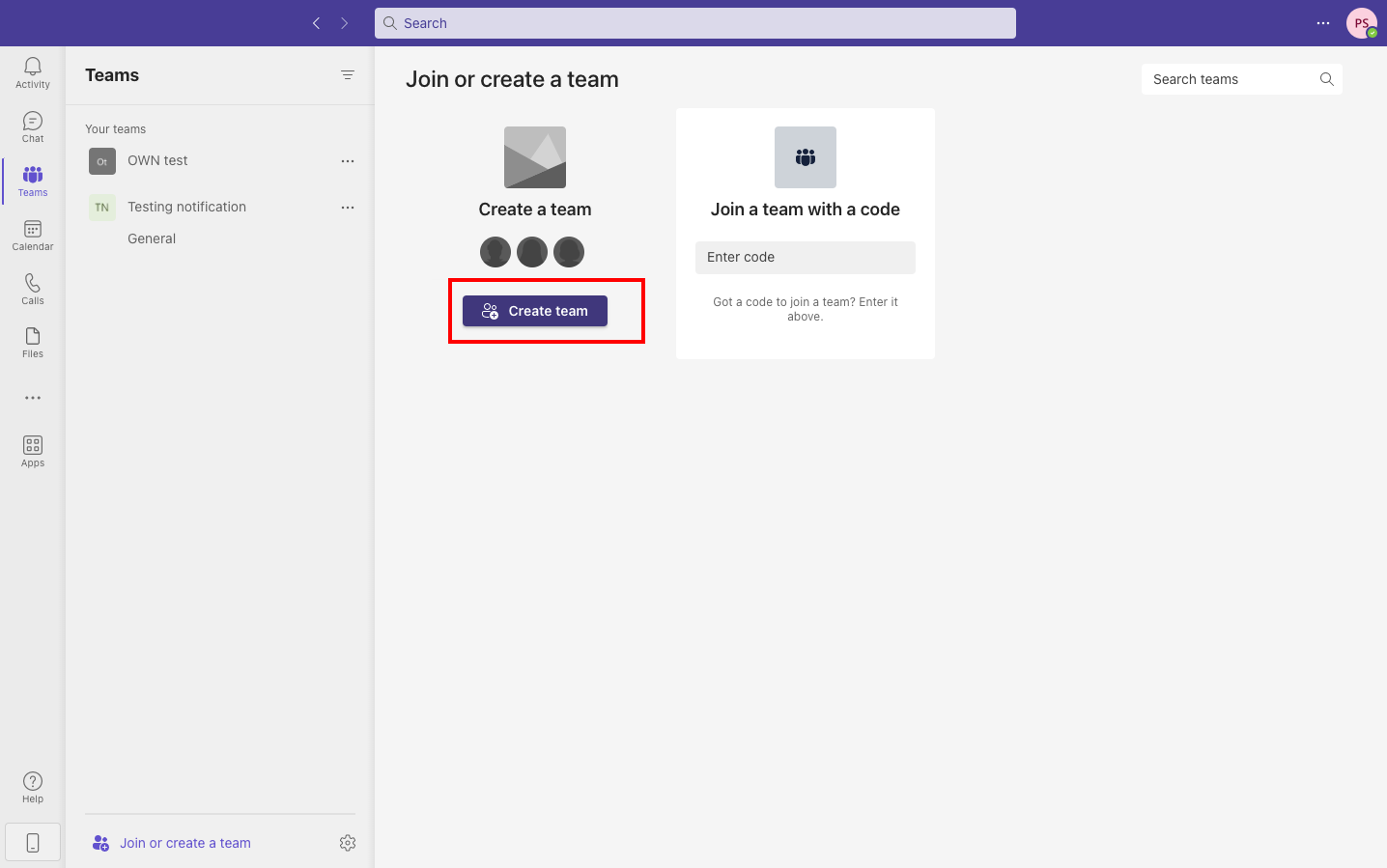The height and width of the screenshot is (868, 1387).
Task: Open more options for OWN test
Action: (348, 161)
